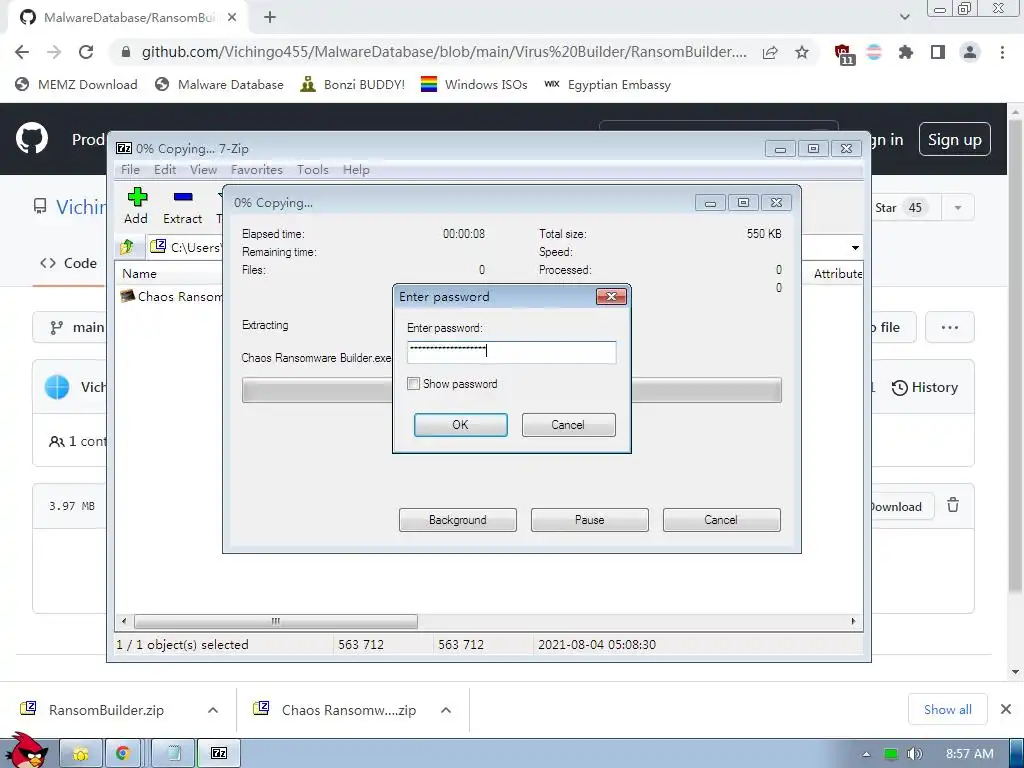
Task: Open Bonzi BUDDY! bookmark
Action: point(353,85)
